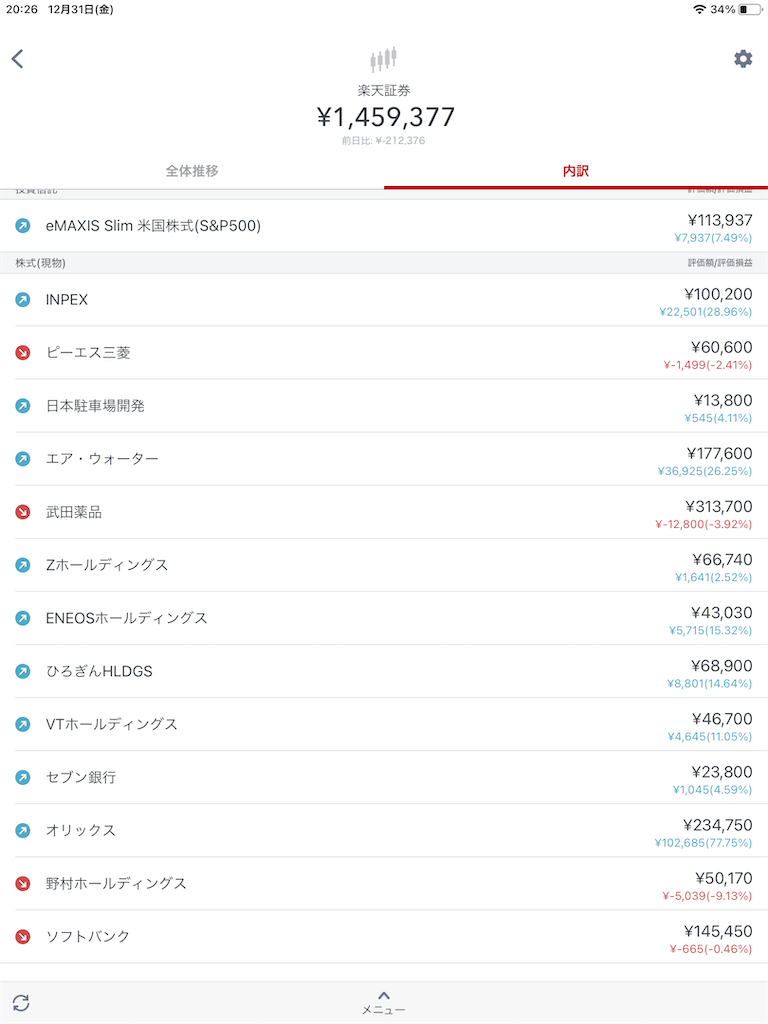
Task: Tap the red down-arrow icon beside 武田薬品
Action: click(23, 512)
